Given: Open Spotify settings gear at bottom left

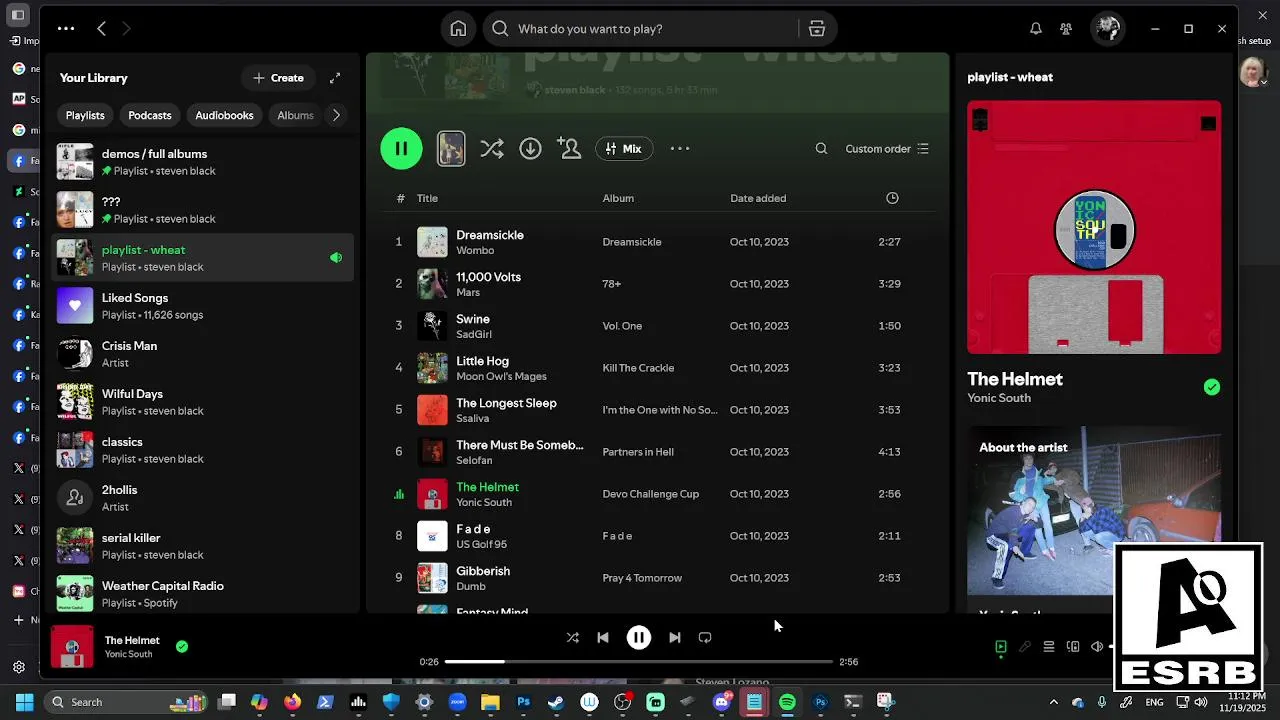Looking at the screenshot, I should pos(19,667).
